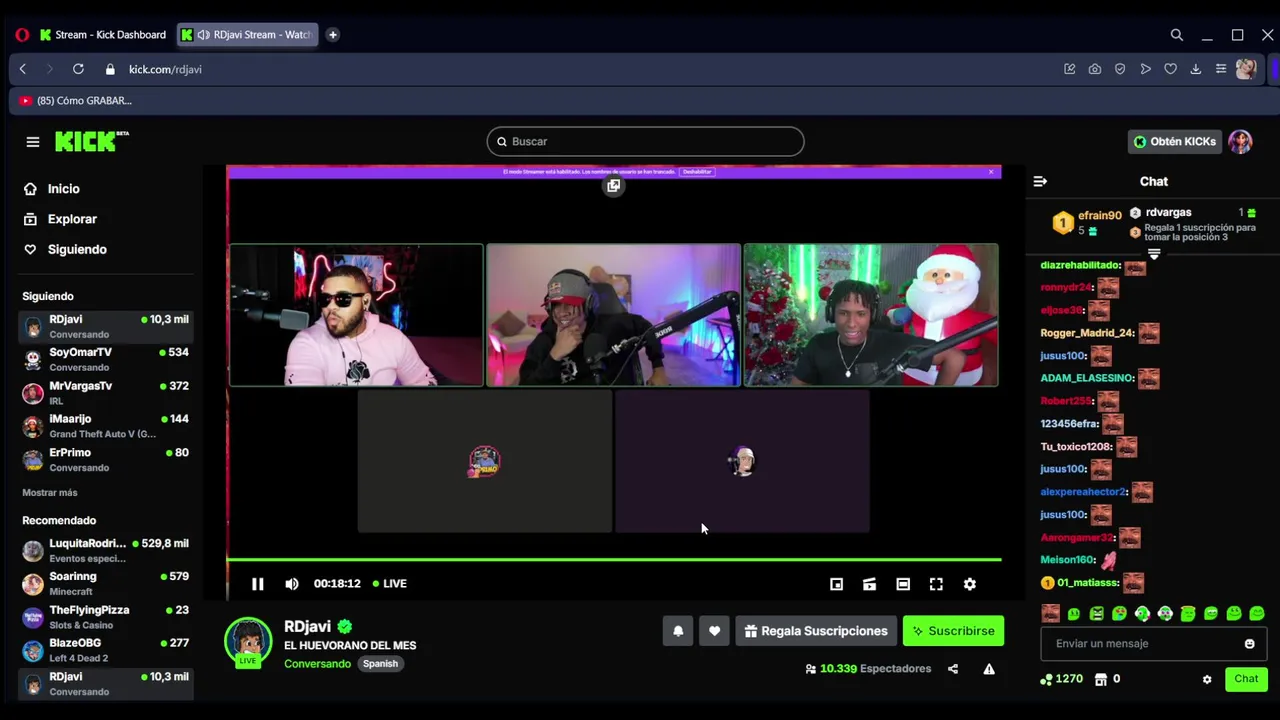The image size is (1280, 720).
Task: Enable notifications with the bell icon
Action: click(x=678, y=631)
